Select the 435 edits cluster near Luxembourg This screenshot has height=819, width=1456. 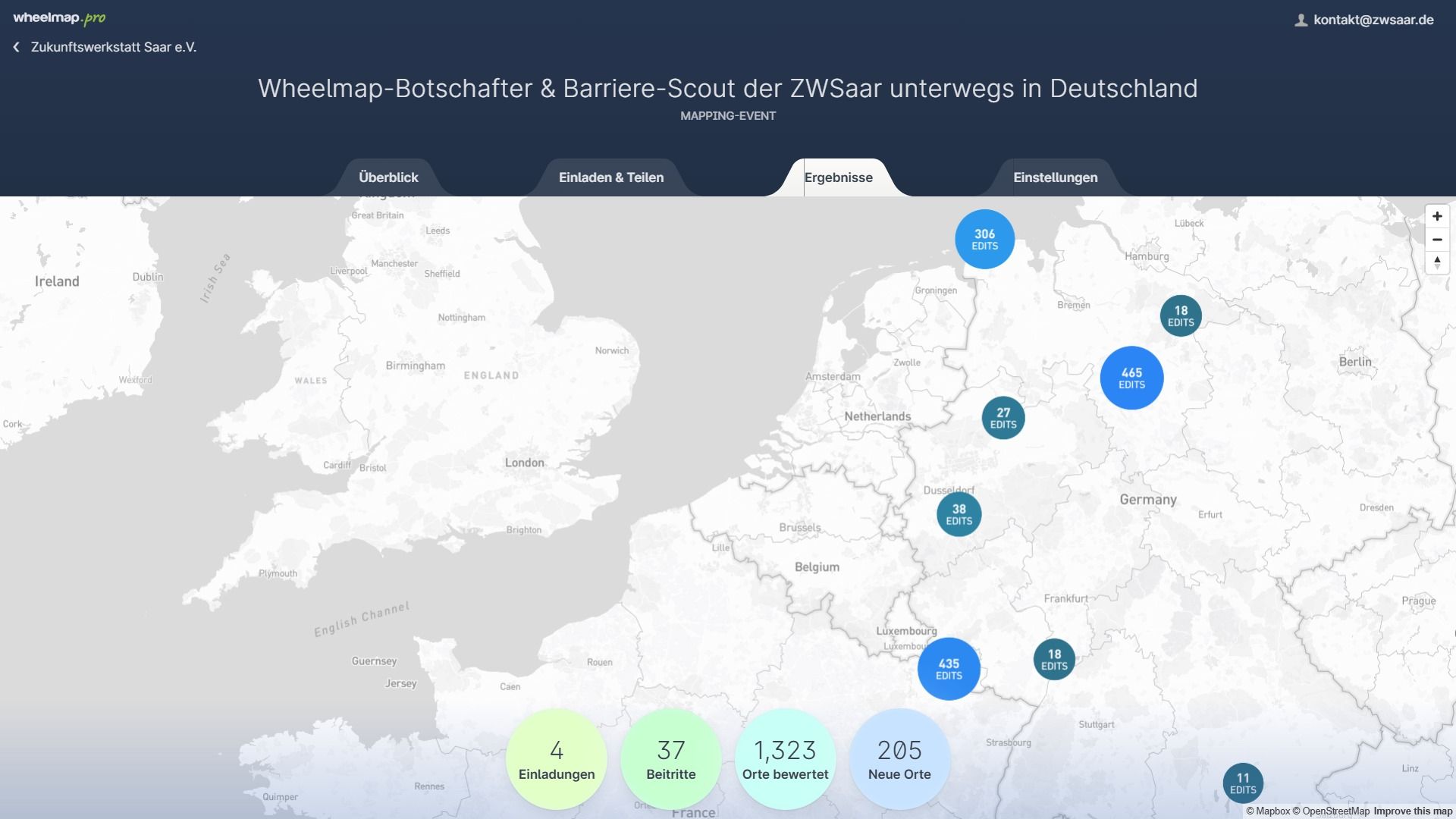tap(949, 669)
